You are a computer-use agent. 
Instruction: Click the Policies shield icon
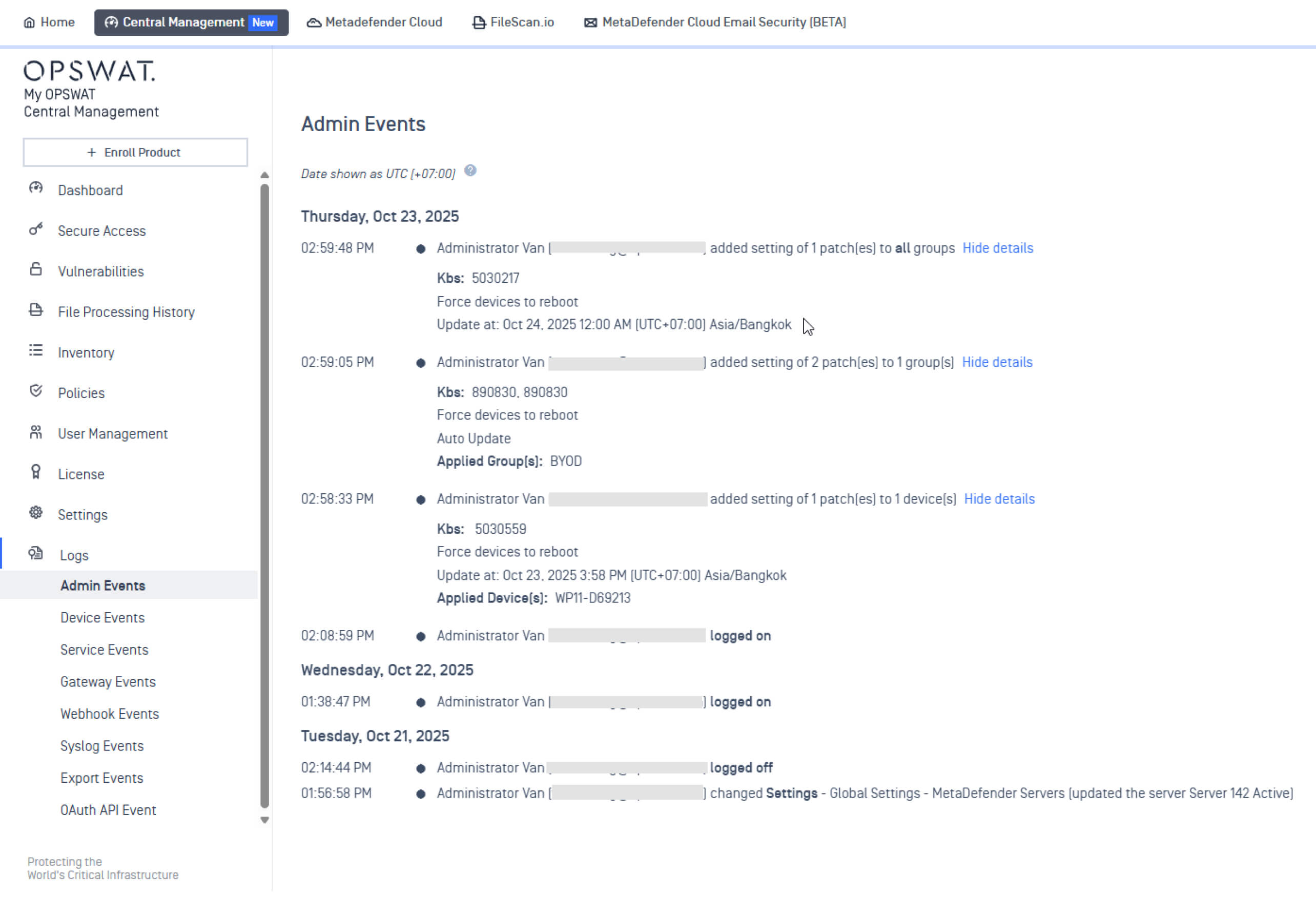[x=36, y=392]
